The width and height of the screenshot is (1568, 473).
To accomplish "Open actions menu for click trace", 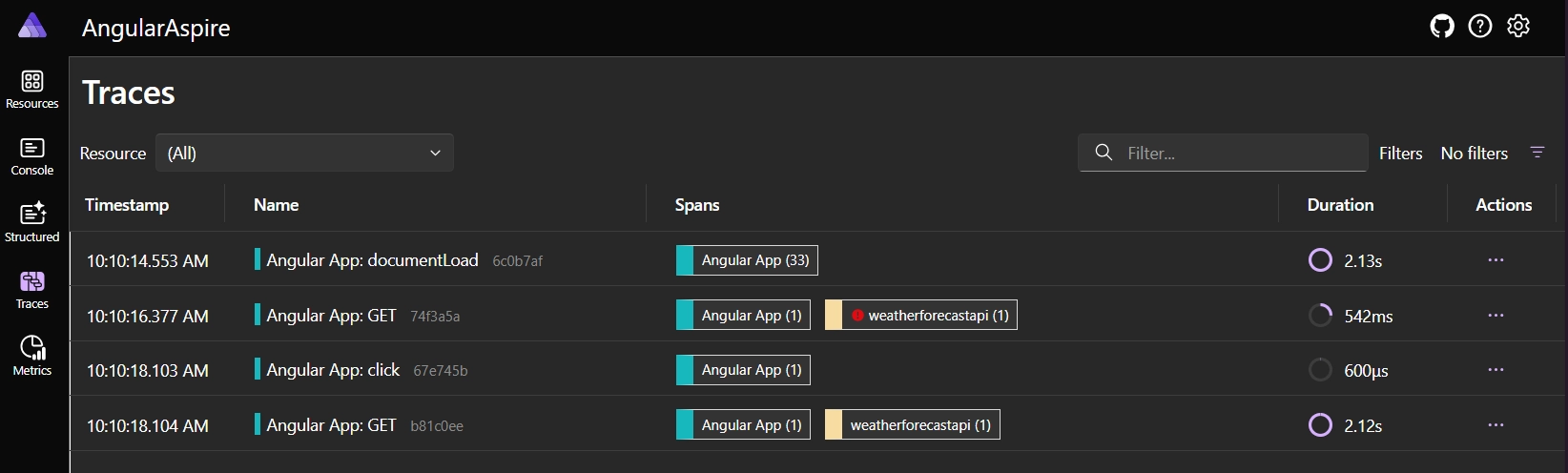I will [1496, 370].
